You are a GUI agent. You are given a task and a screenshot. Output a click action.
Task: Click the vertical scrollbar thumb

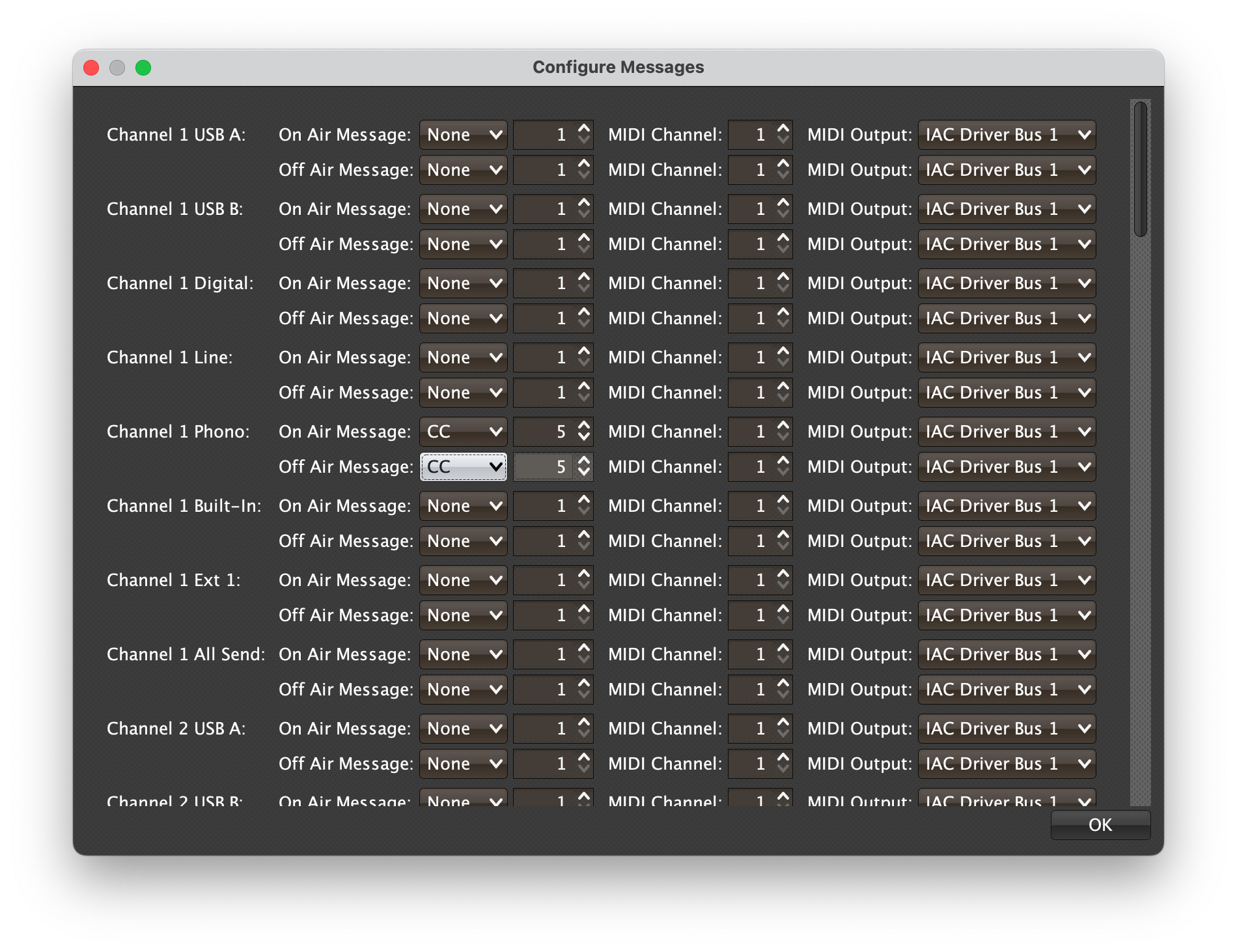click(1140, 169)
